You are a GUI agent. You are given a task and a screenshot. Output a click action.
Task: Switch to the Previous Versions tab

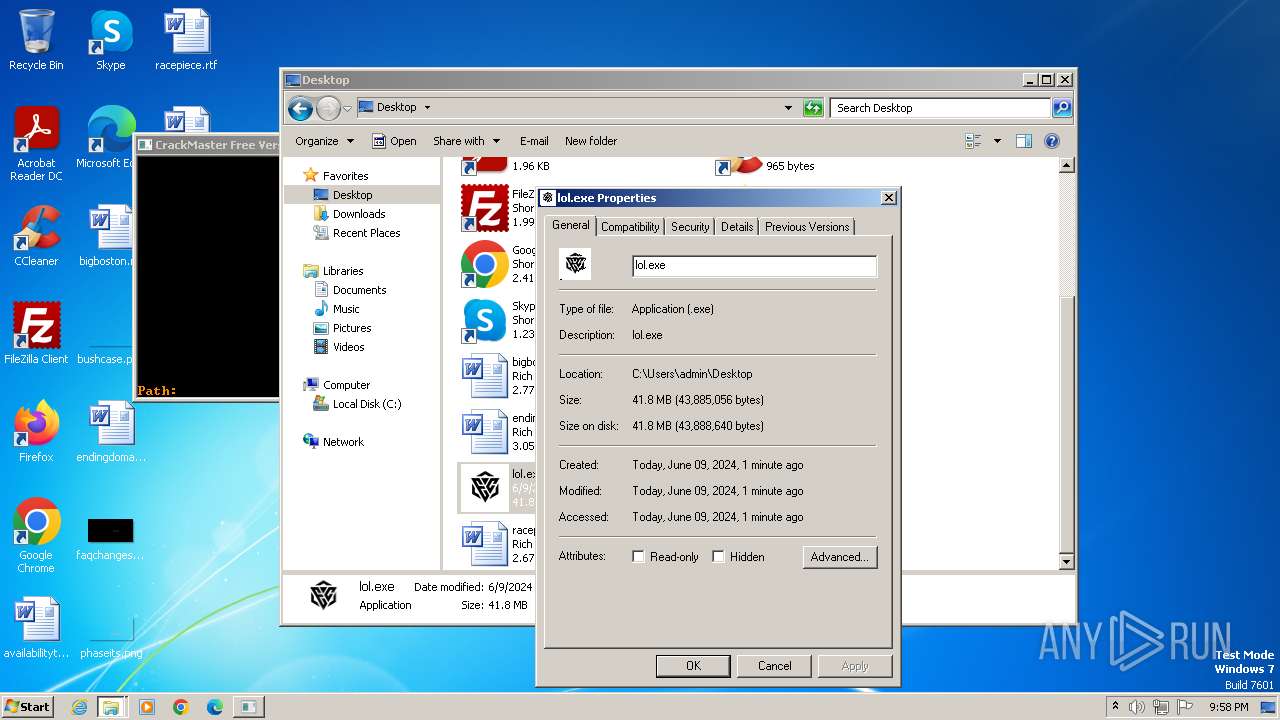(807, 227)
